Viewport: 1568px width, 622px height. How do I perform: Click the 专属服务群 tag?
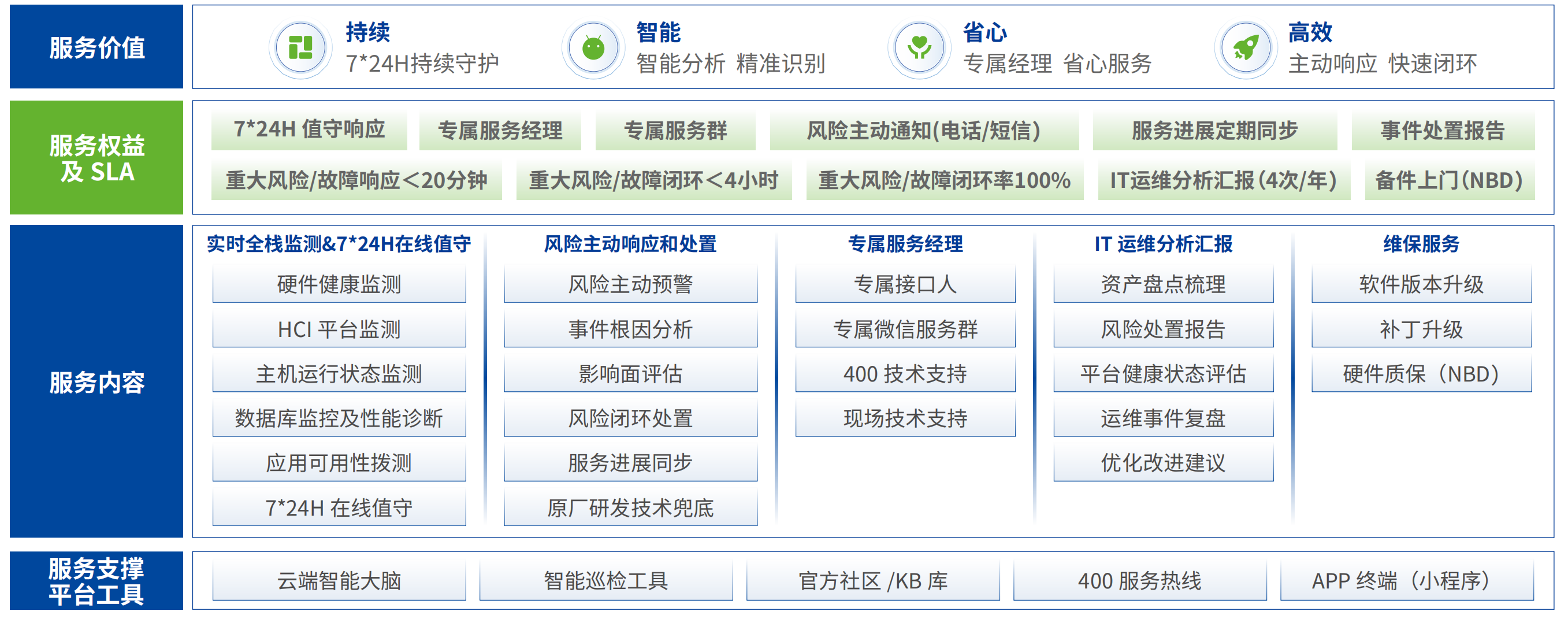tap(675, 129)
